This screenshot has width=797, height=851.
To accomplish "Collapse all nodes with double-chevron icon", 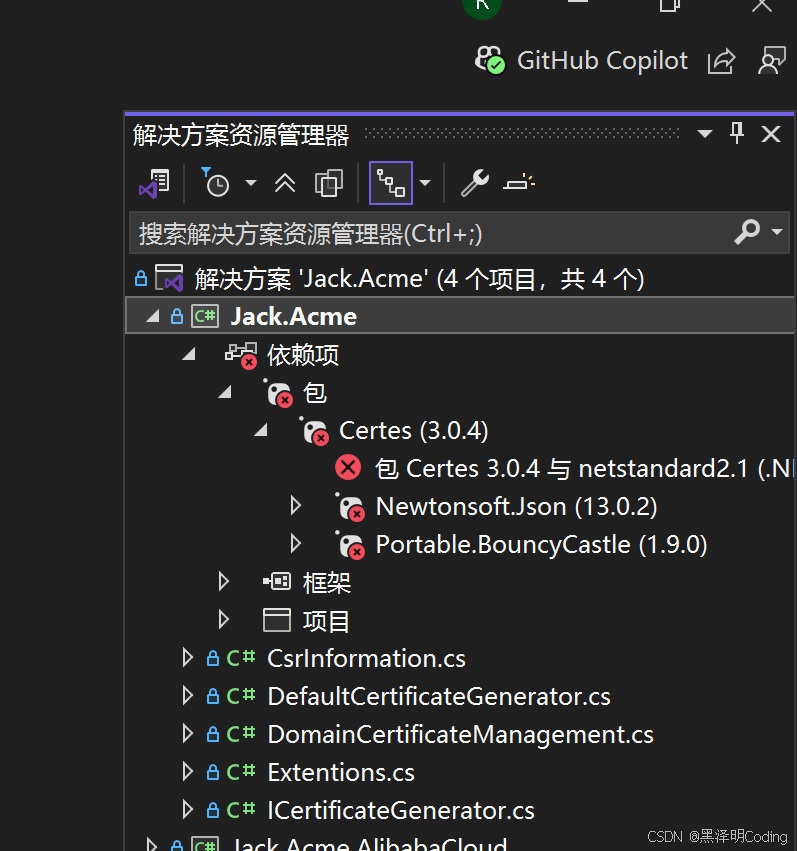I will pos(285,183).
